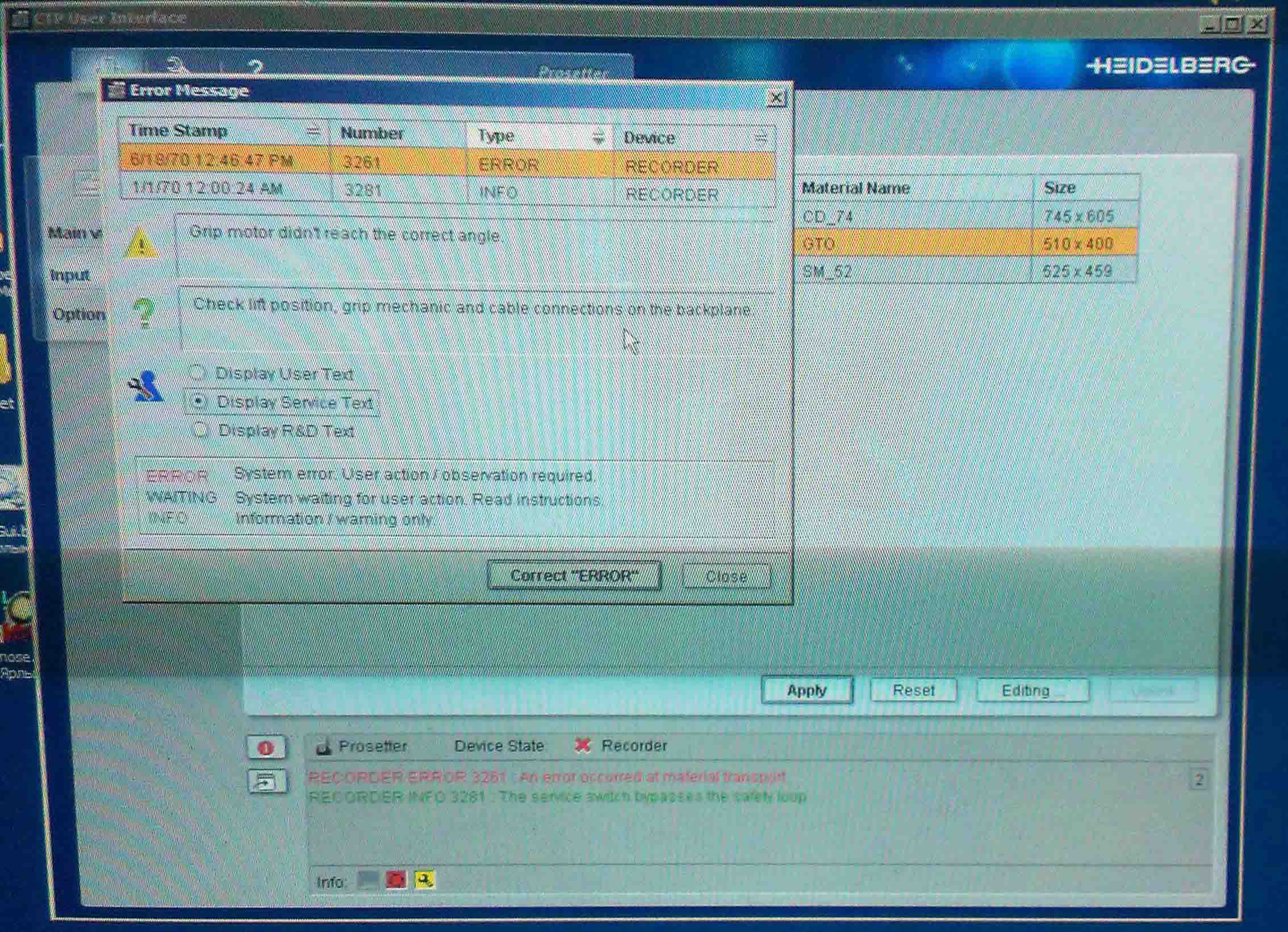Screen dimensions: 1288x932
Task: Open the Option tab in left sidebar
Action: [x=79, y=314]
